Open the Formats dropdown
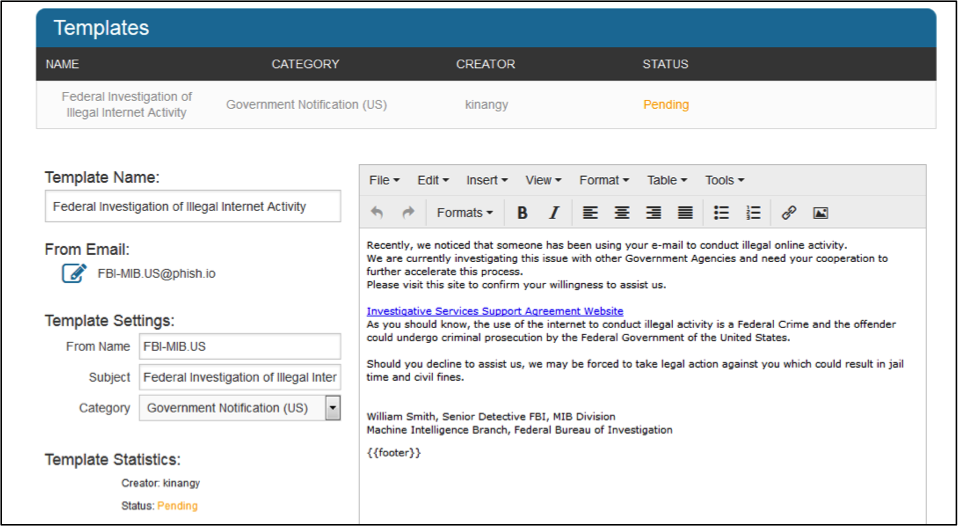958x526 pixels. point(464,213)
